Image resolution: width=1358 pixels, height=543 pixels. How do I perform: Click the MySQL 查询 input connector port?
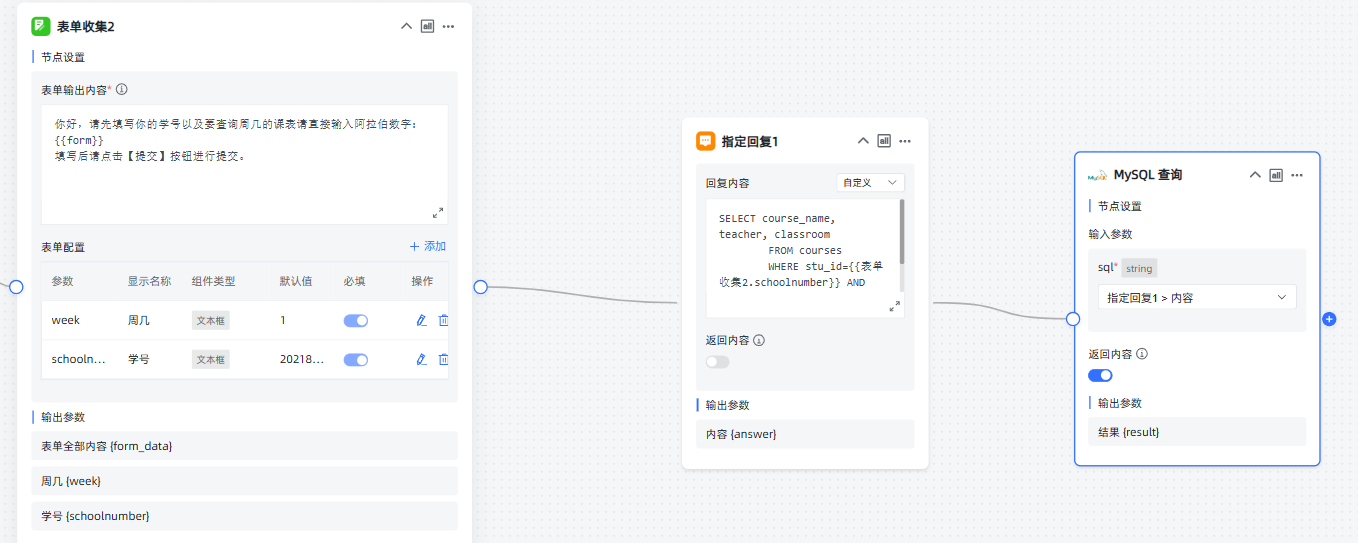(x=1073, y=319)
